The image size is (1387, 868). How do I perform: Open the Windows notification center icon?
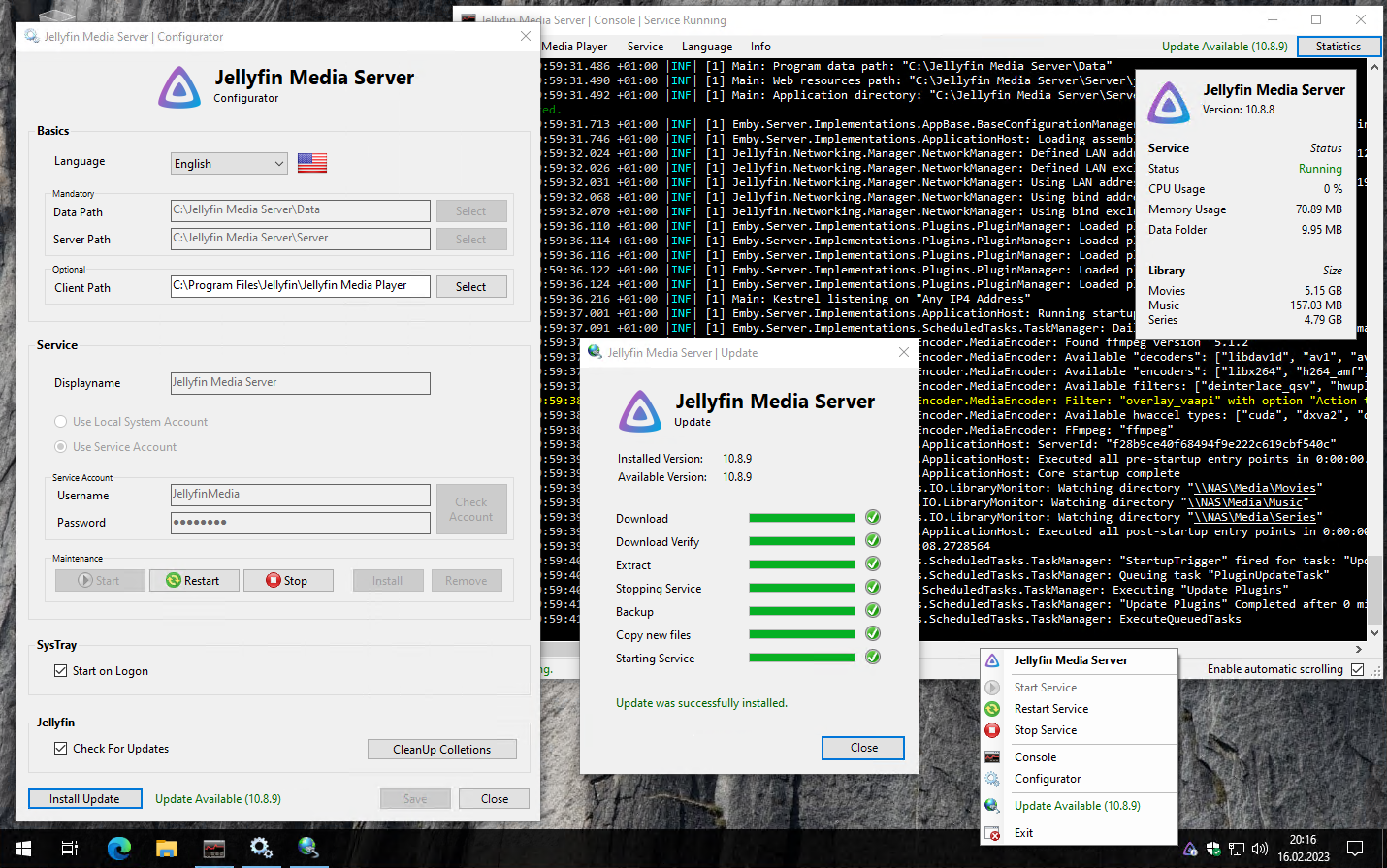coord(1356,849)
